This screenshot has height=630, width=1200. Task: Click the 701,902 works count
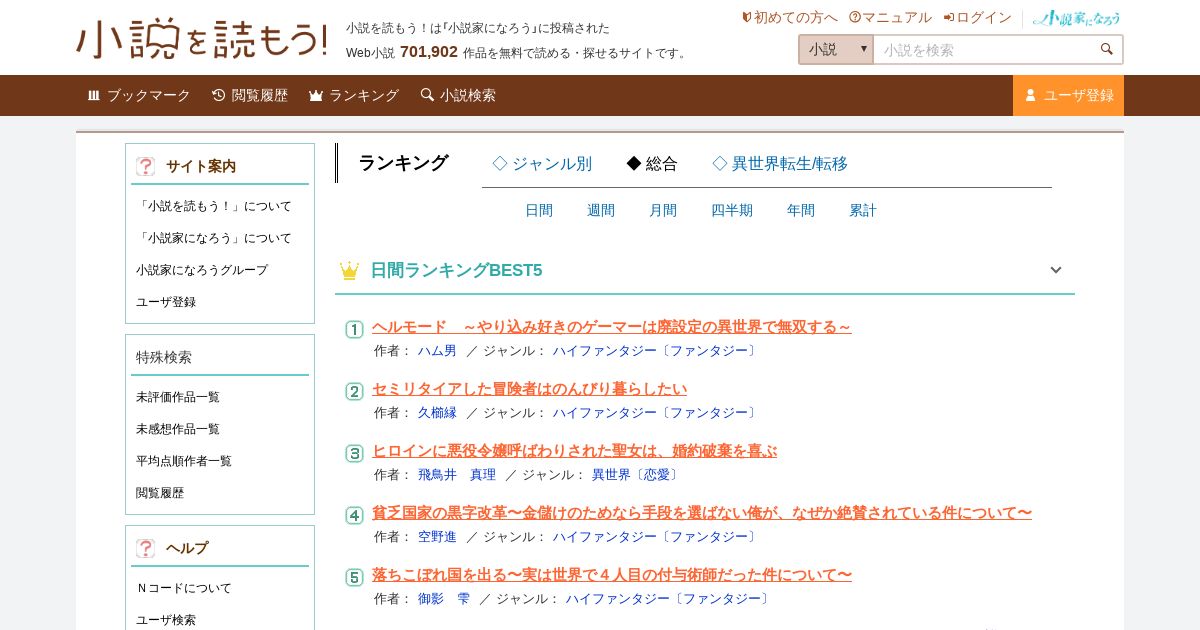(x=429, y=52)
